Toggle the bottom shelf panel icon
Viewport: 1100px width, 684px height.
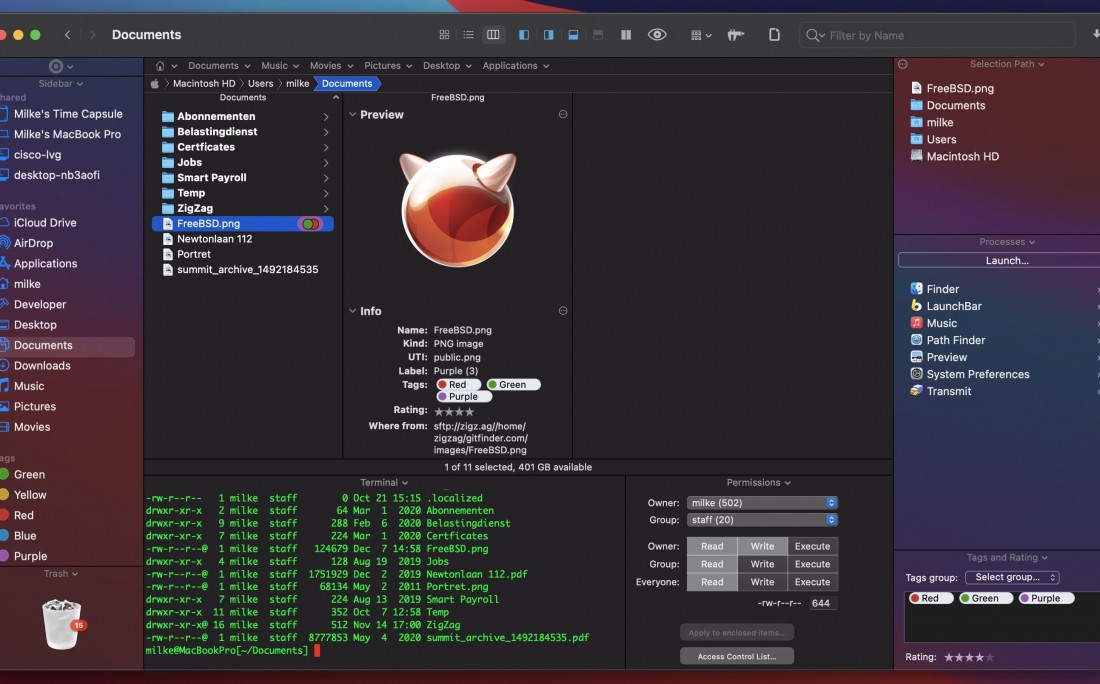tap(573, 35)
